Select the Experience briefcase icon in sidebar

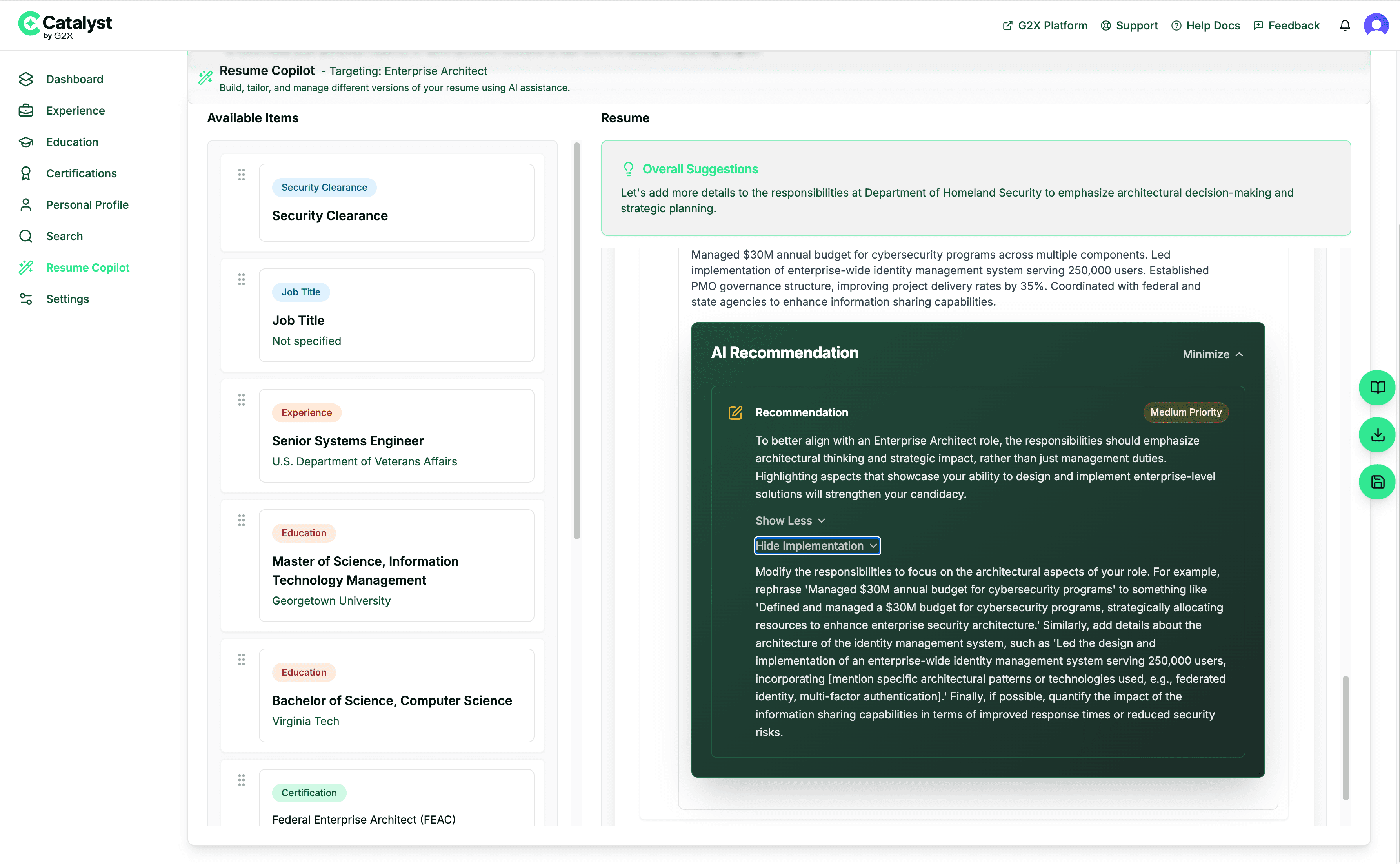(x=26, y=110)
